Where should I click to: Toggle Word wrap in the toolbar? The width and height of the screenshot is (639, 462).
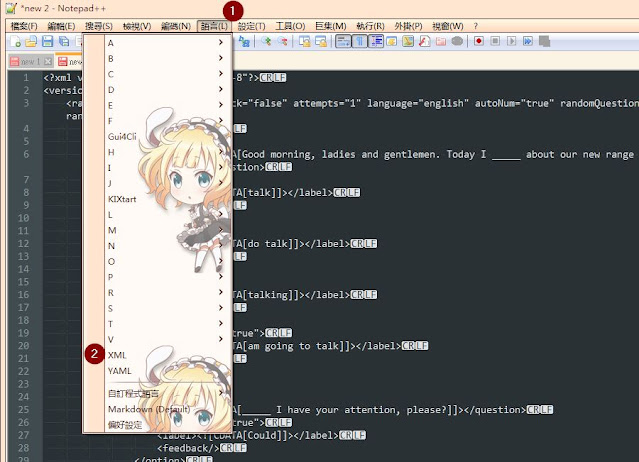[x=344, y=41]
